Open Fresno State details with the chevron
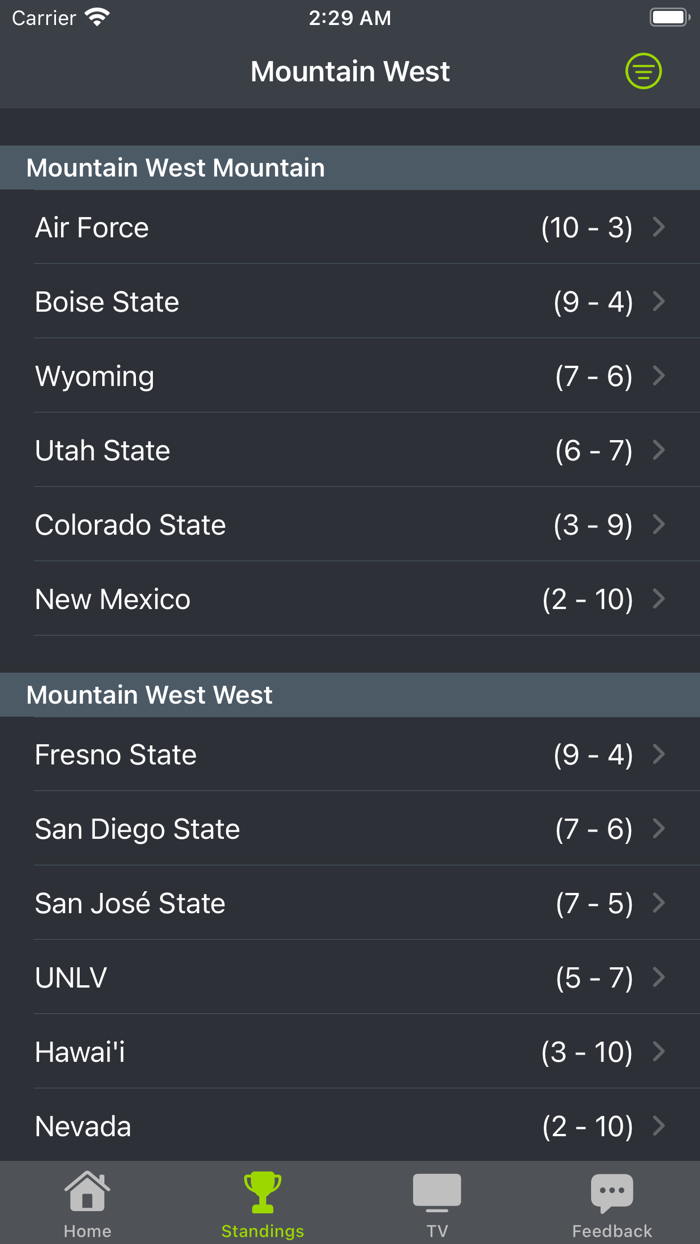 pos(659,754)
